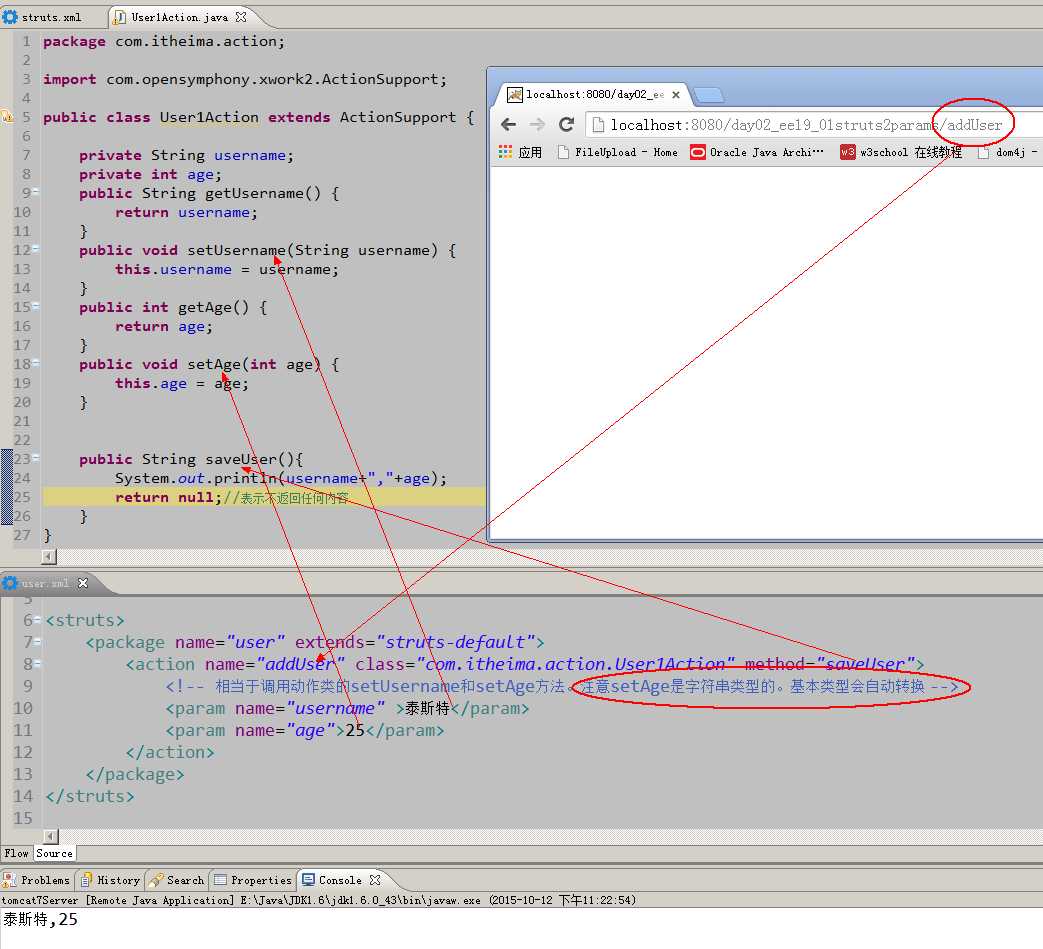Image resolution: width=1043 pixels, height=949 pixels.
Task: Reload the browser page
Action: click(x=566, y=124)
